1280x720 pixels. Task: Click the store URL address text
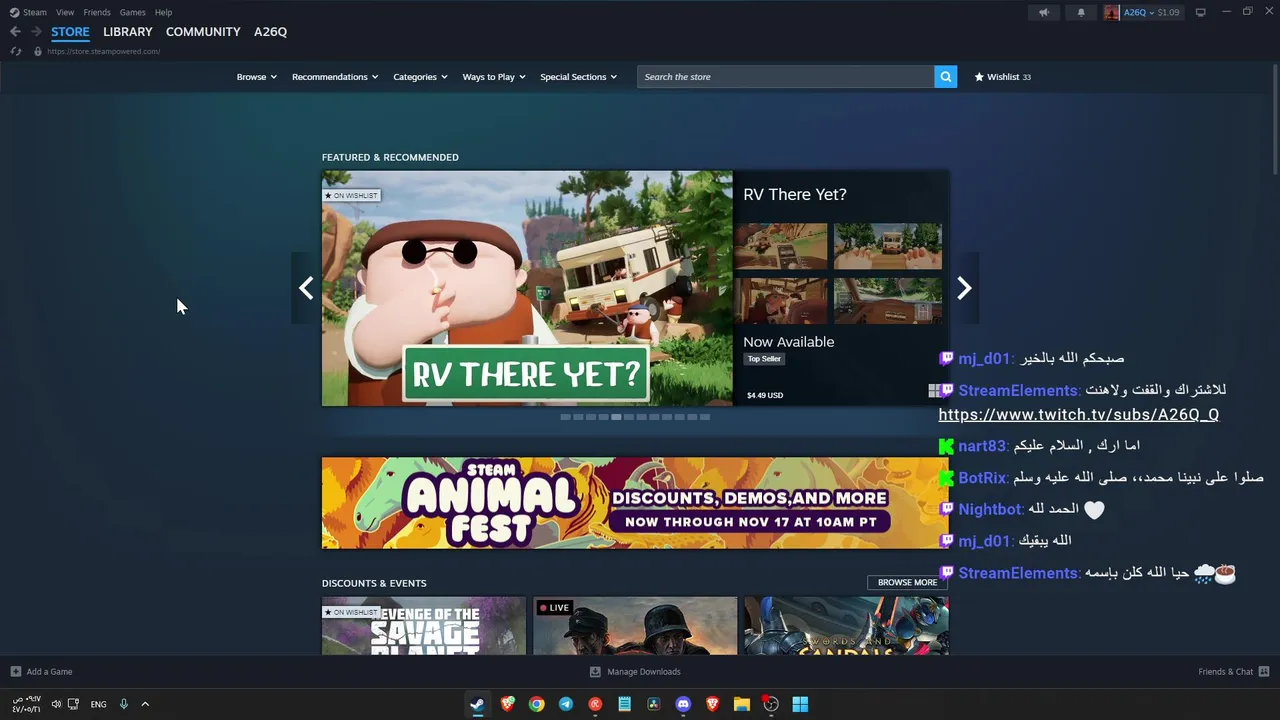[103, 51]
